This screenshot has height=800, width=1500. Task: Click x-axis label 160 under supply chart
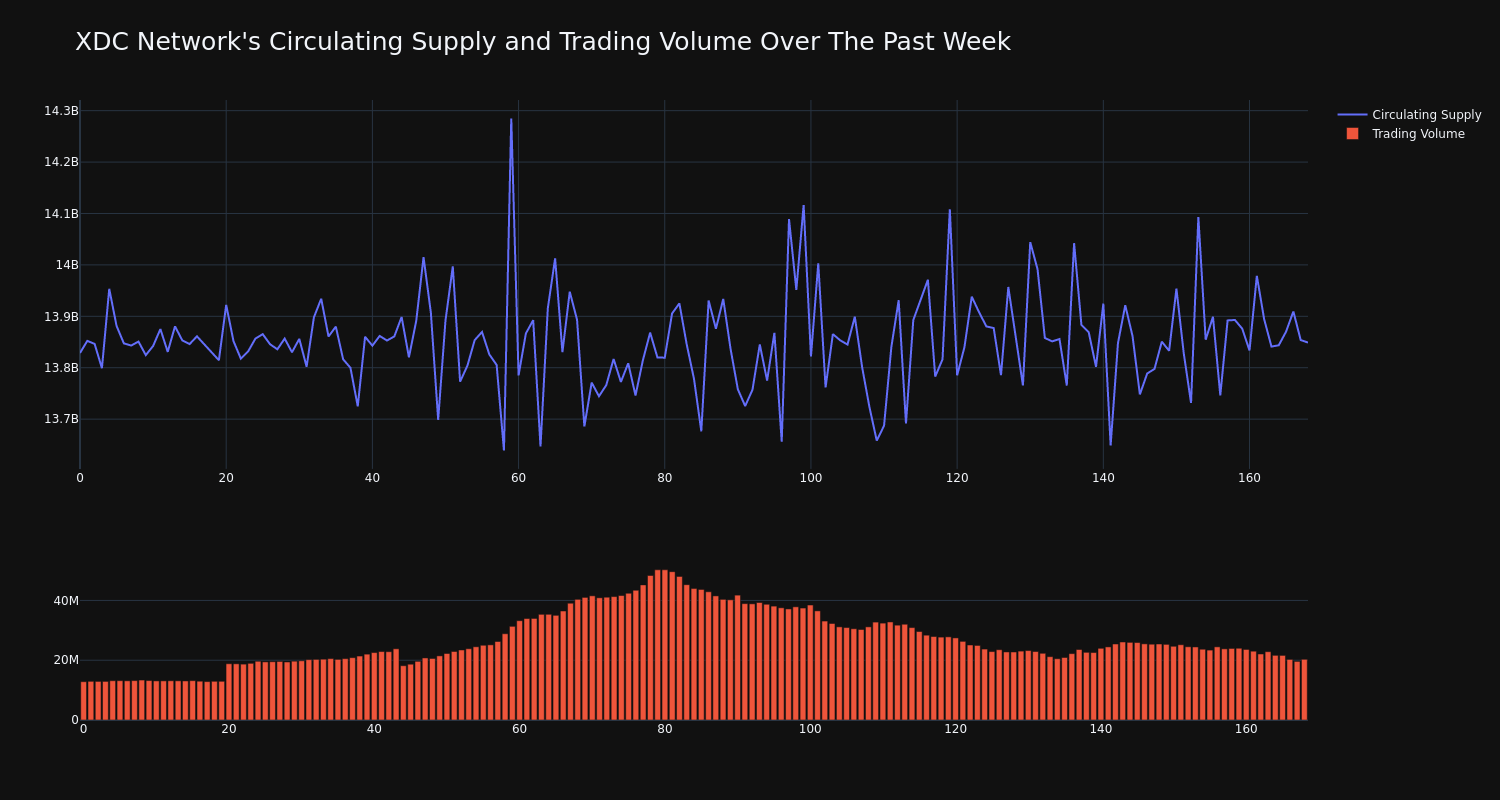tap(1249, 478)
